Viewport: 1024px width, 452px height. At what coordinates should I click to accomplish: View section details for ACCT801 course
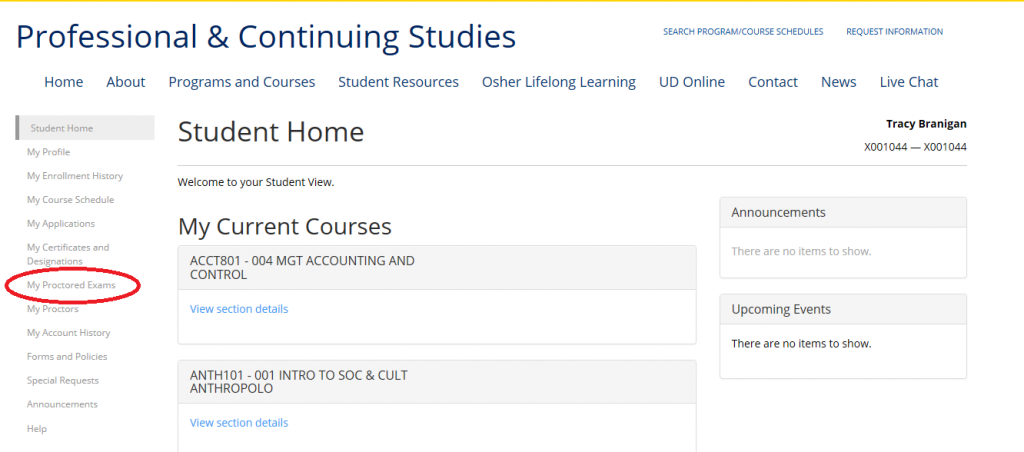coord(239,309)
